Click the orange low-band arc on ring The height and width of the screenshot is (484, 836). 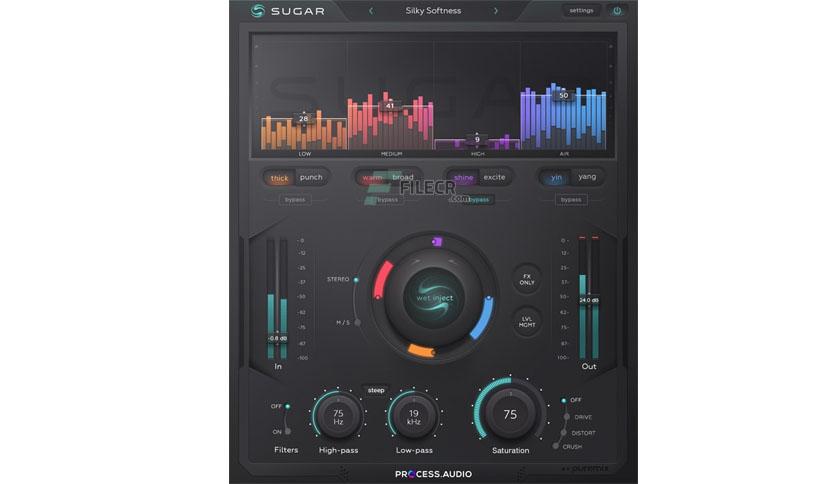[x=422, y=350]
